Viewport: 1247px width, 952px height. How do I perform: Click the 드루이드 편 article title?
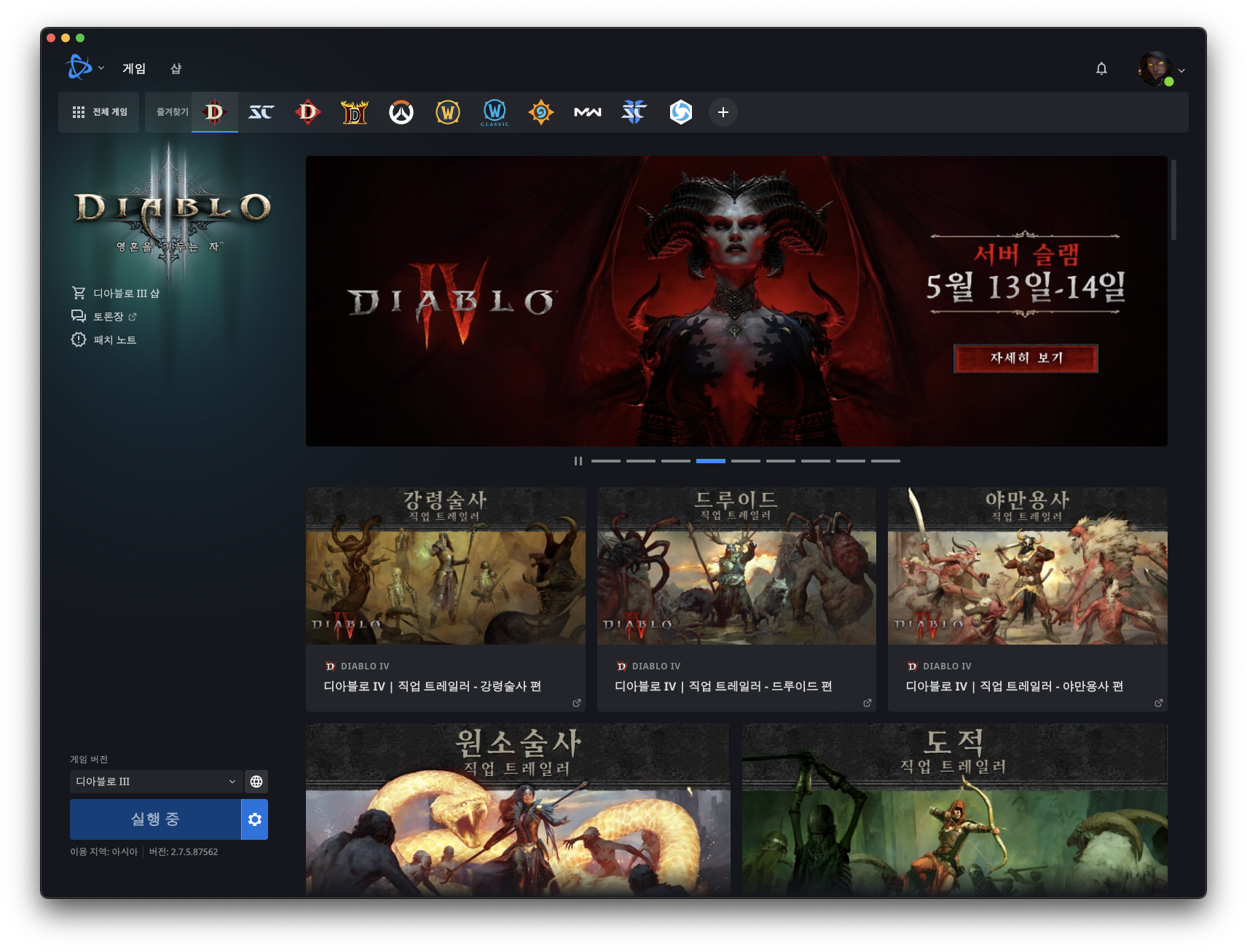(723, 686)
